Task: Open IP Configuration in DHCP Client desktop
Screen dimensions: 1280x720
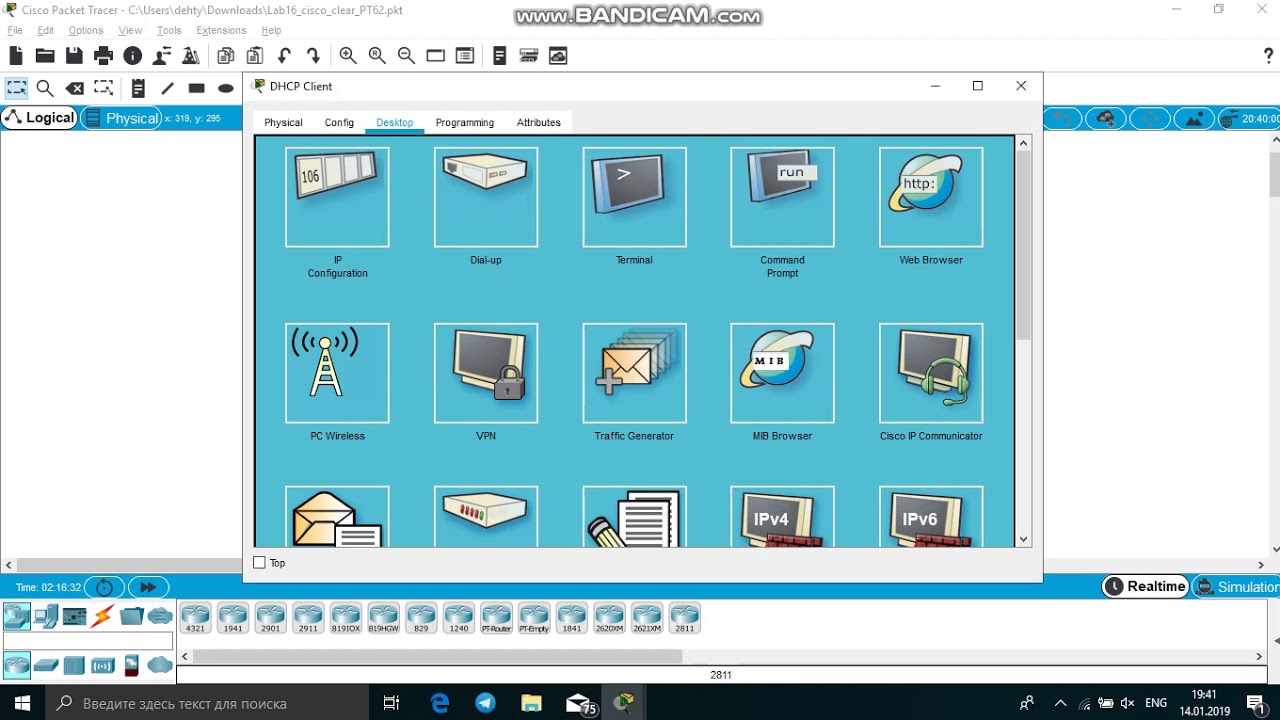Action: coord(337,197)
